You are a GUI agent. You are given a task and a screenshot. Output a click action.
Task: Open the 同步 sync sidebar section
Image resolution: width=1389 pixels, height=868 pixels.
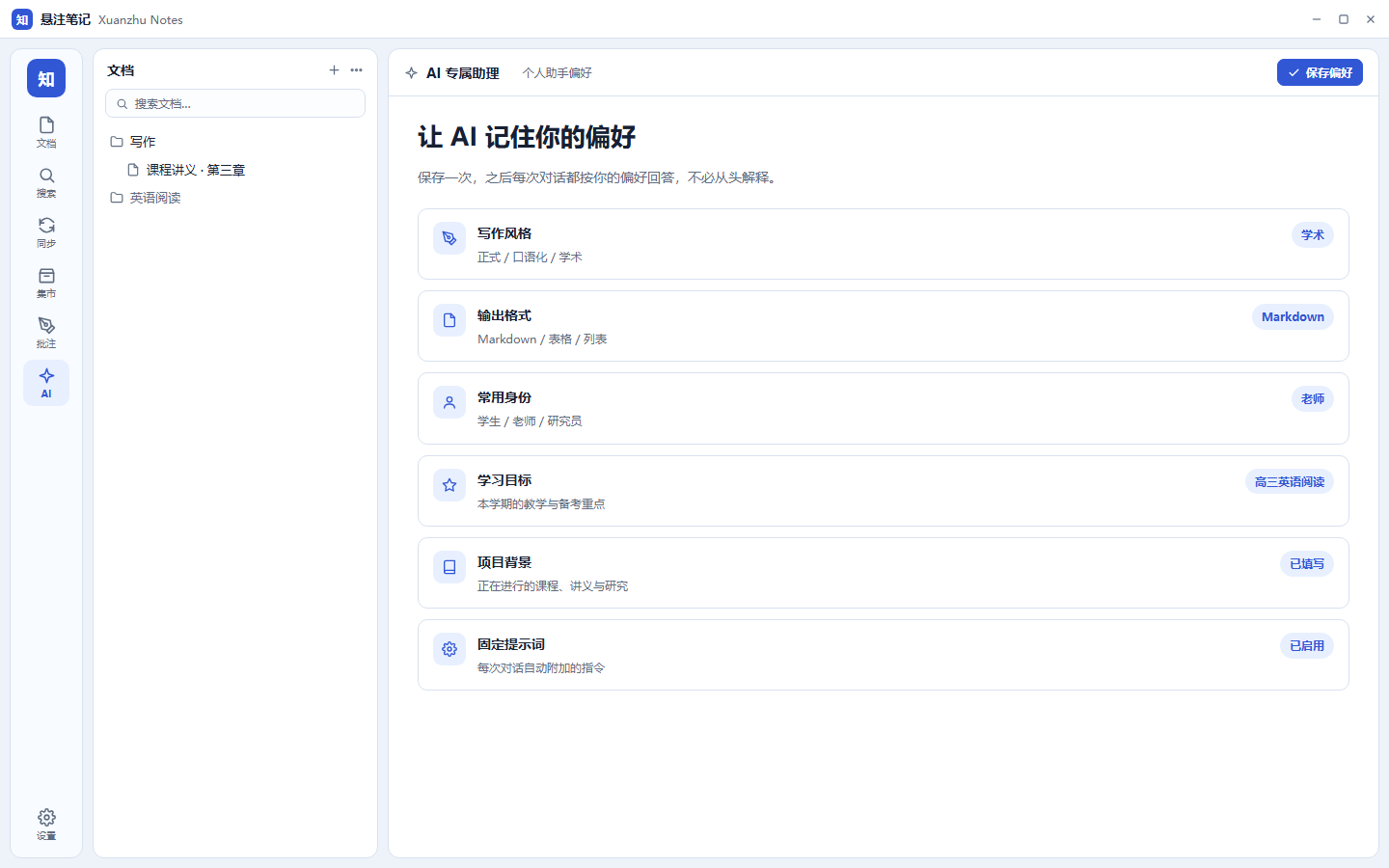46,232
